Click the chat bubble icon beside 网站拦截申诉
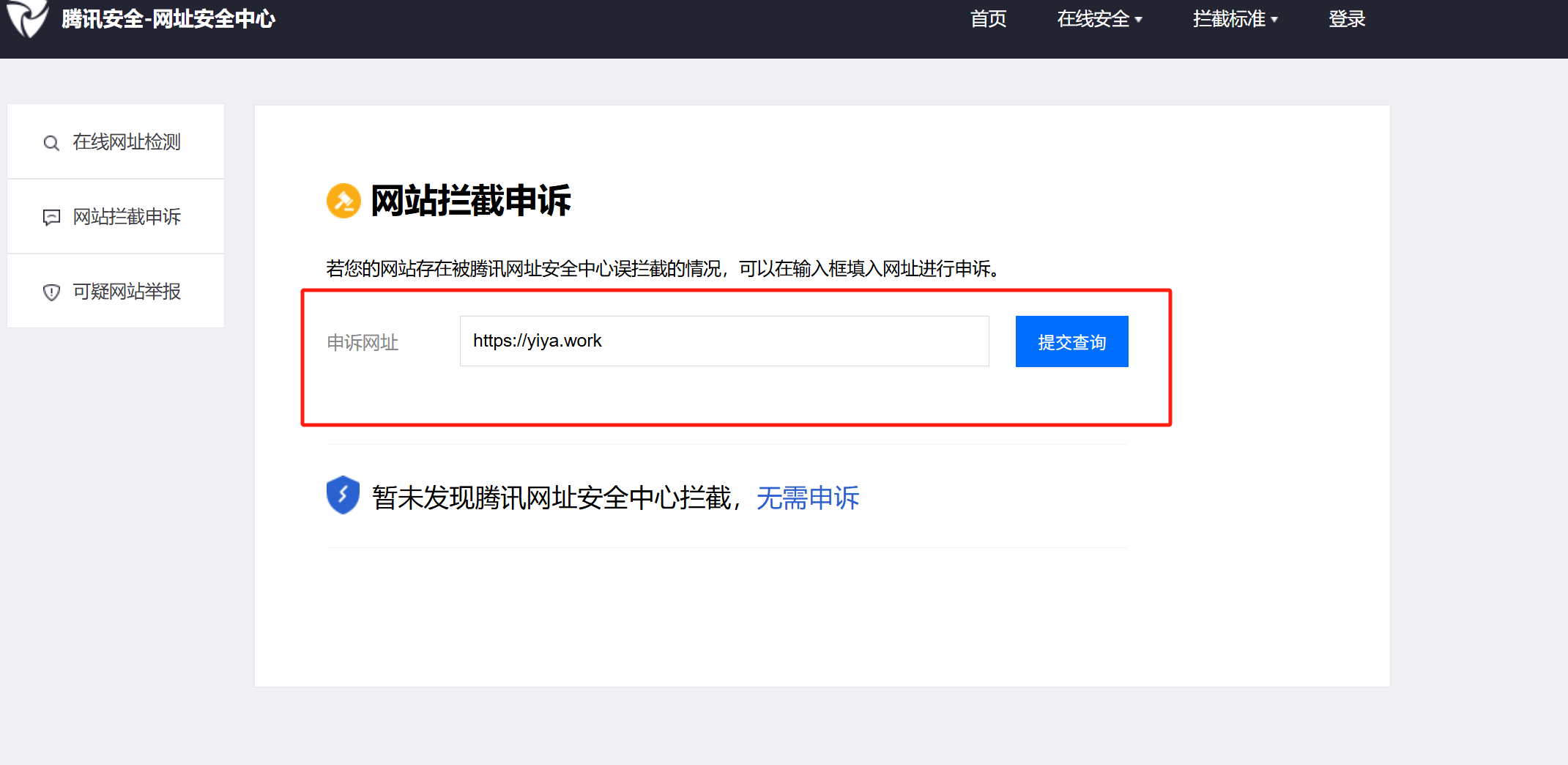This screenshot has height=765, width=1568. pyautogui.click(x=51, y=218)
